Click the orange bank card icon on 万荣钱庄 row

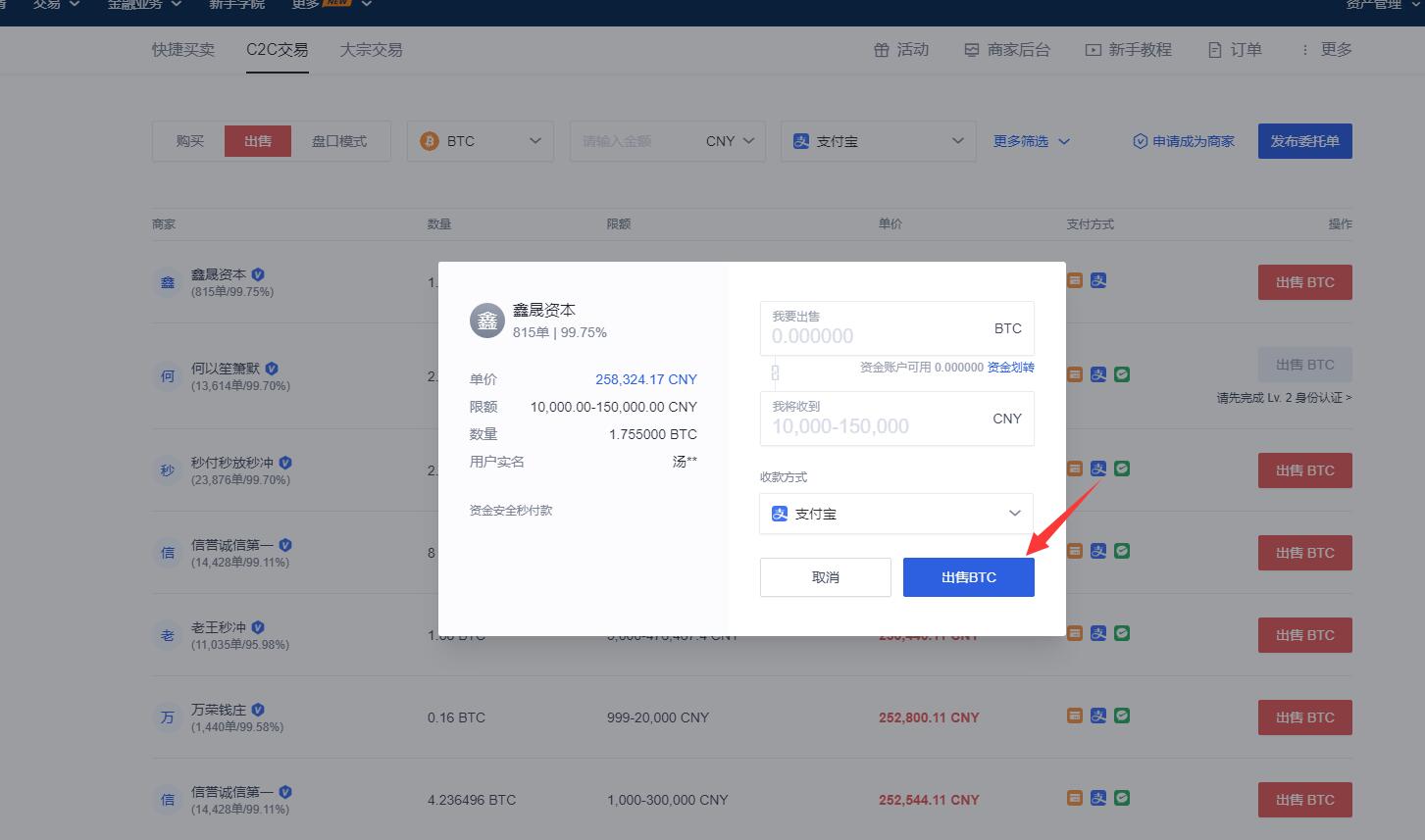pos(1074,716)
